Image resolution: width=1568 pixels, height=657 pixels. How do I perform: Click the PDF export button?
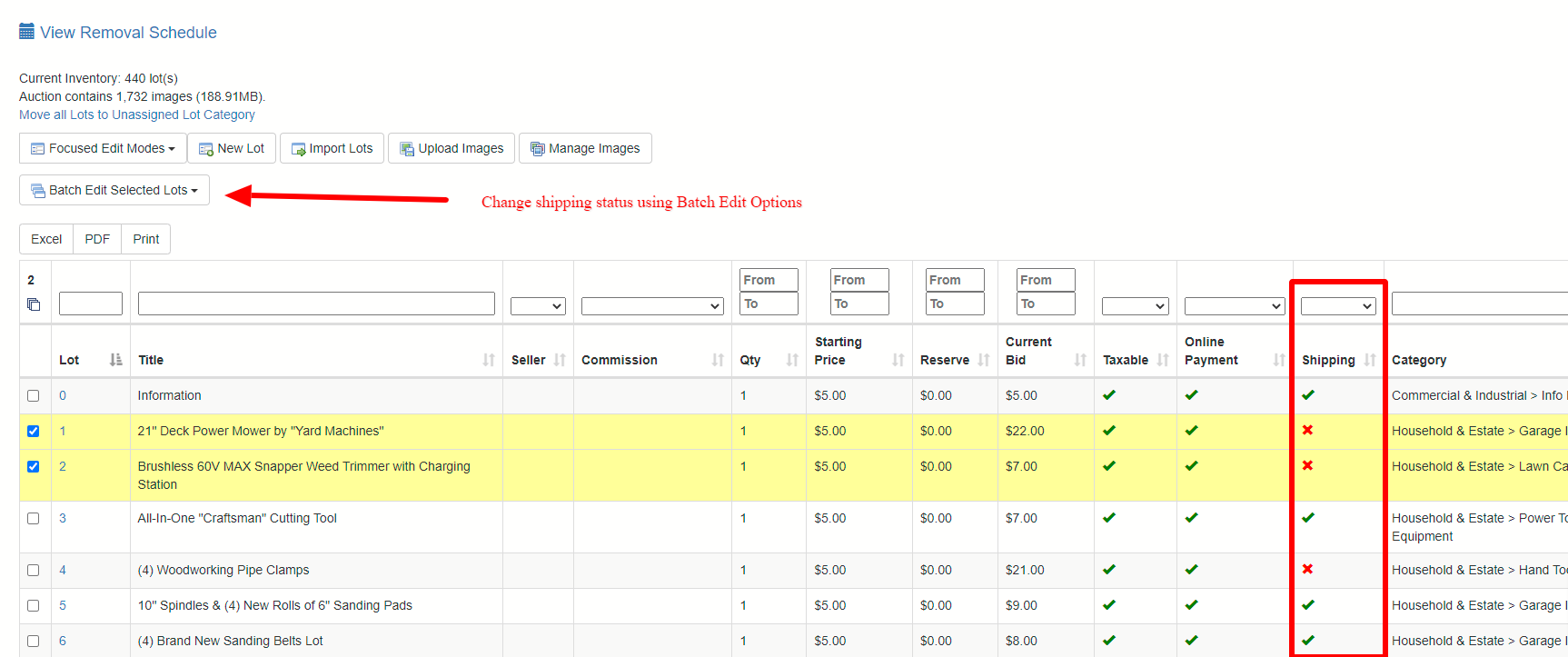pyautogui.click(x=97, y=239)
